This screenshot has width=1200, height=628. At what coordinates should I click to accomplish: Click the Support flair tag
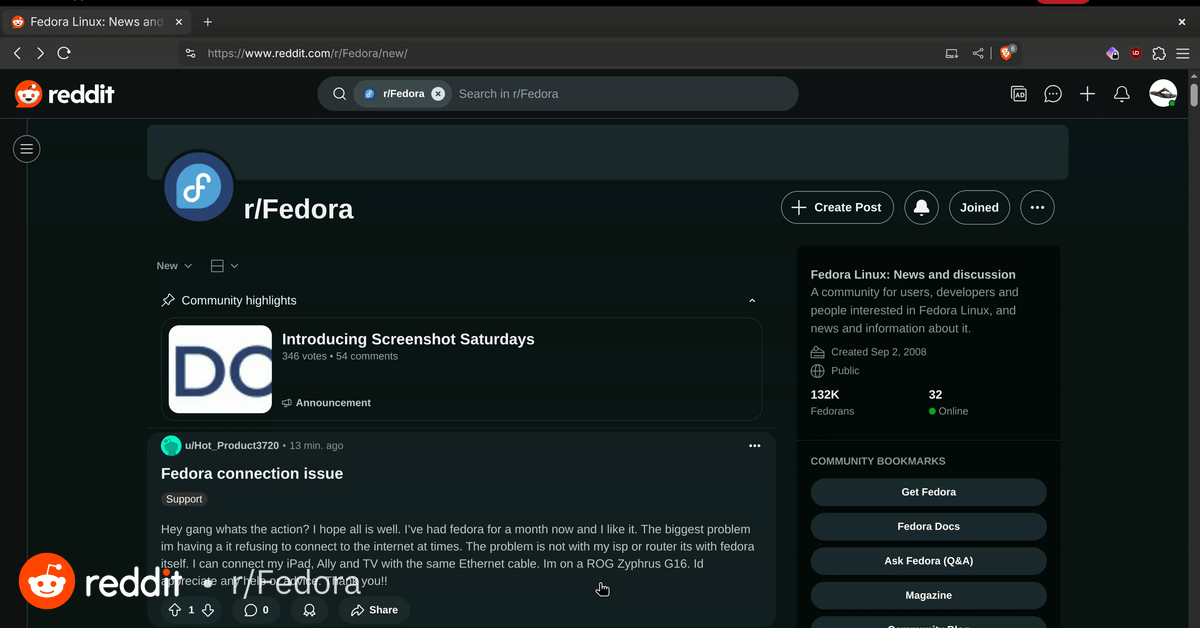pyautogui.click(x=184, y=499)
